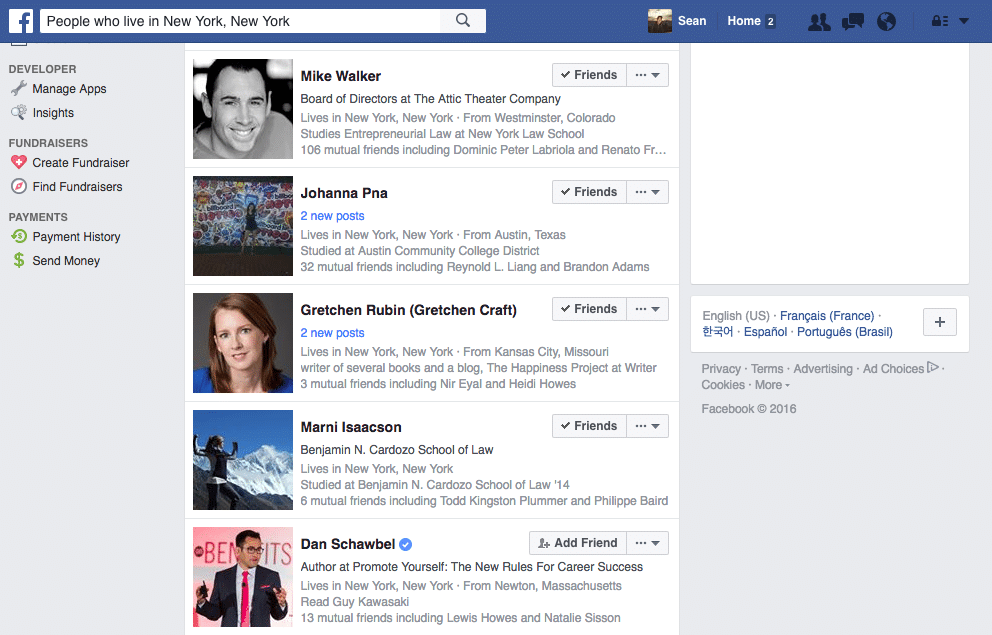This screenshot has width=992, height=635.
Task: Open Johanna Pna's profile photo
Action: pyautogui.click(x=243, y=226)
